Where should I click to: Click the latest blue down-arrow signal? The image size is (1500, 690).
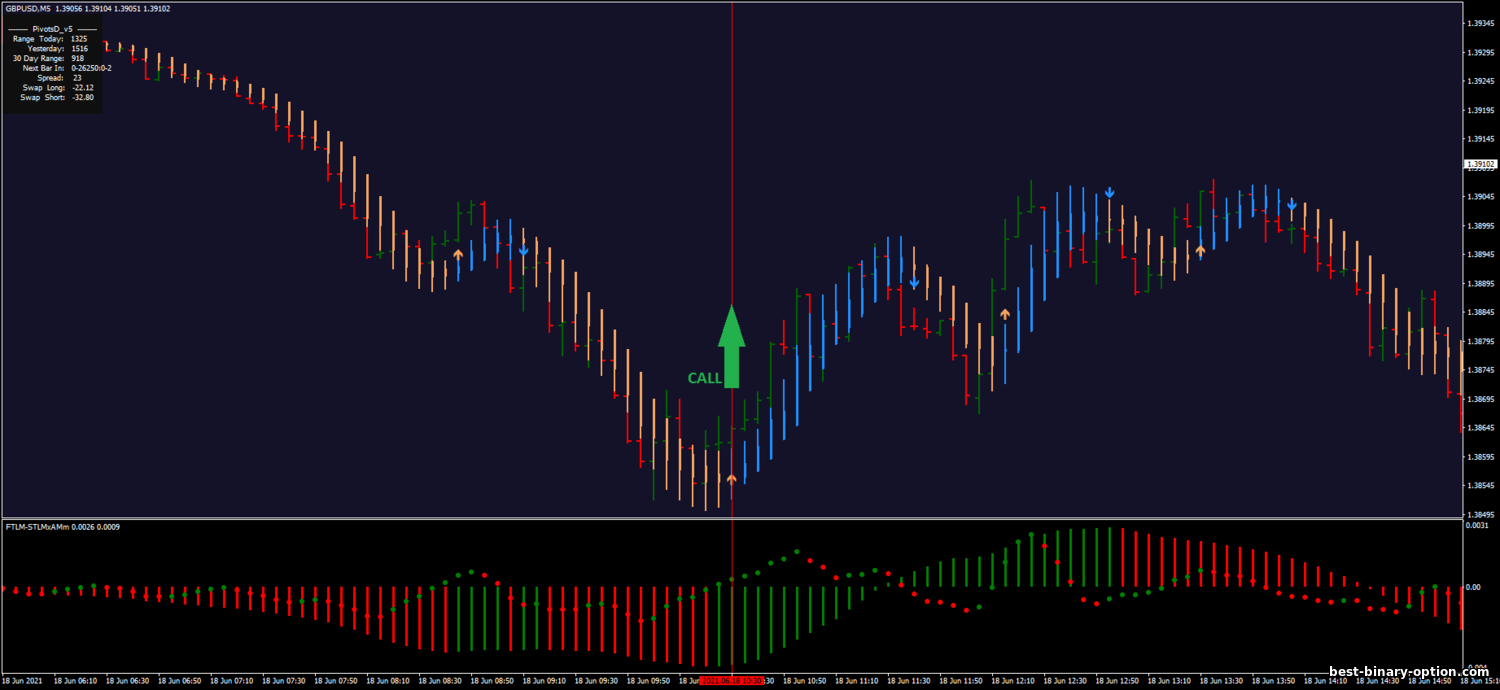point(1291,206)
